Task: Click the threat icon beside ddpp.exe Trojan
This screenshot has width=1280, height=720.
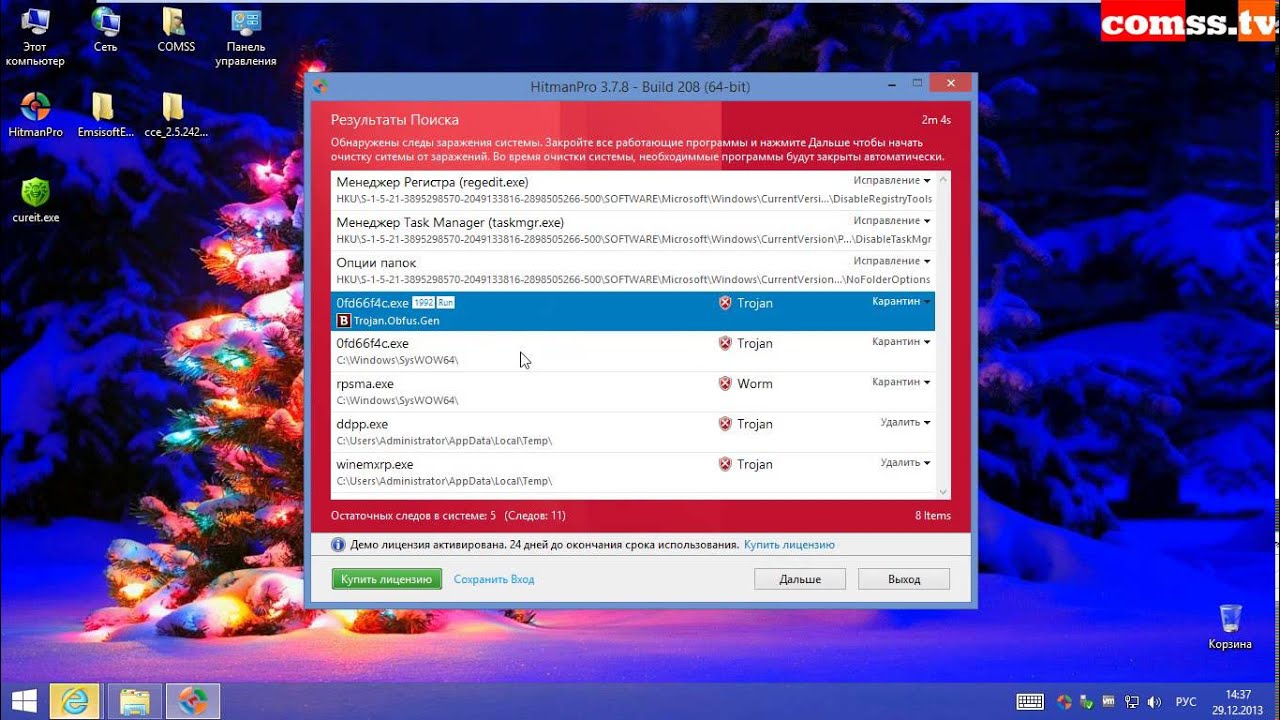Action: coord(725,424)
